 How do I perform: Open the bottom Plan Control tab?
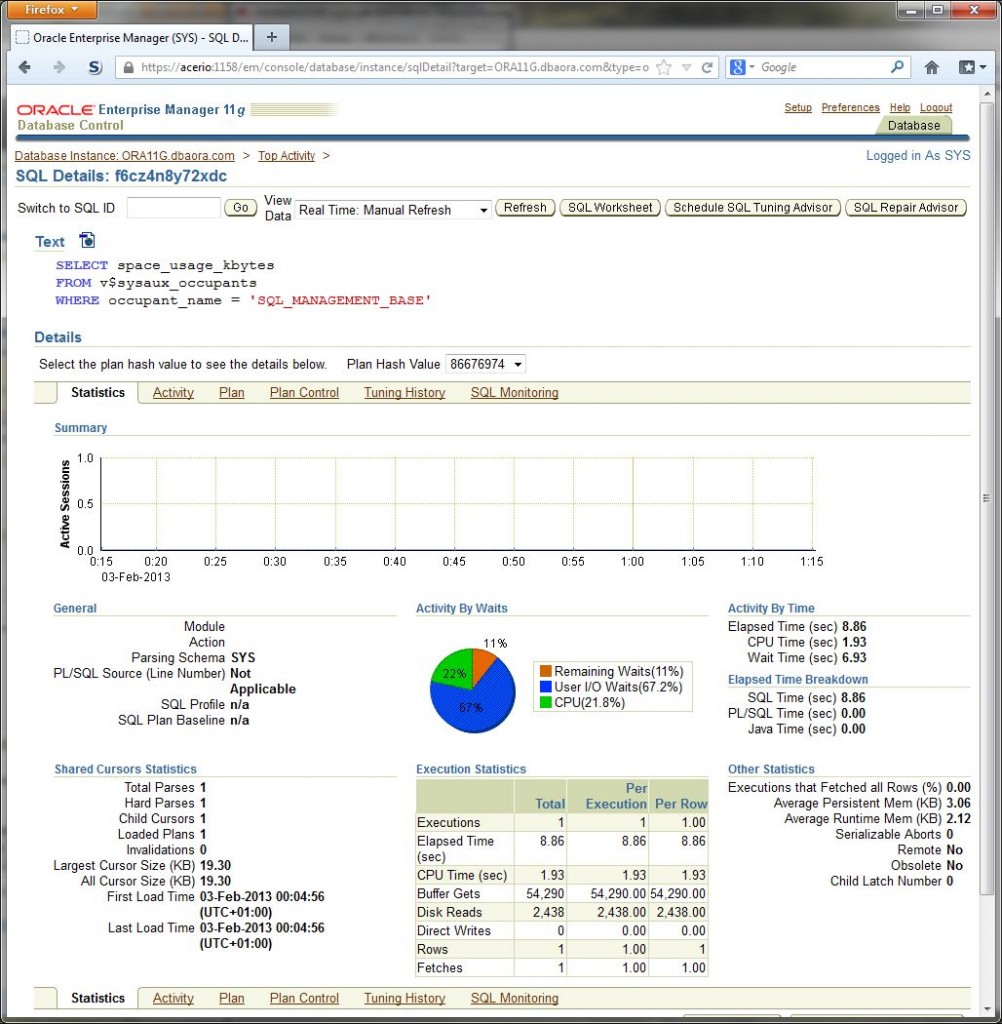[304, 998]
